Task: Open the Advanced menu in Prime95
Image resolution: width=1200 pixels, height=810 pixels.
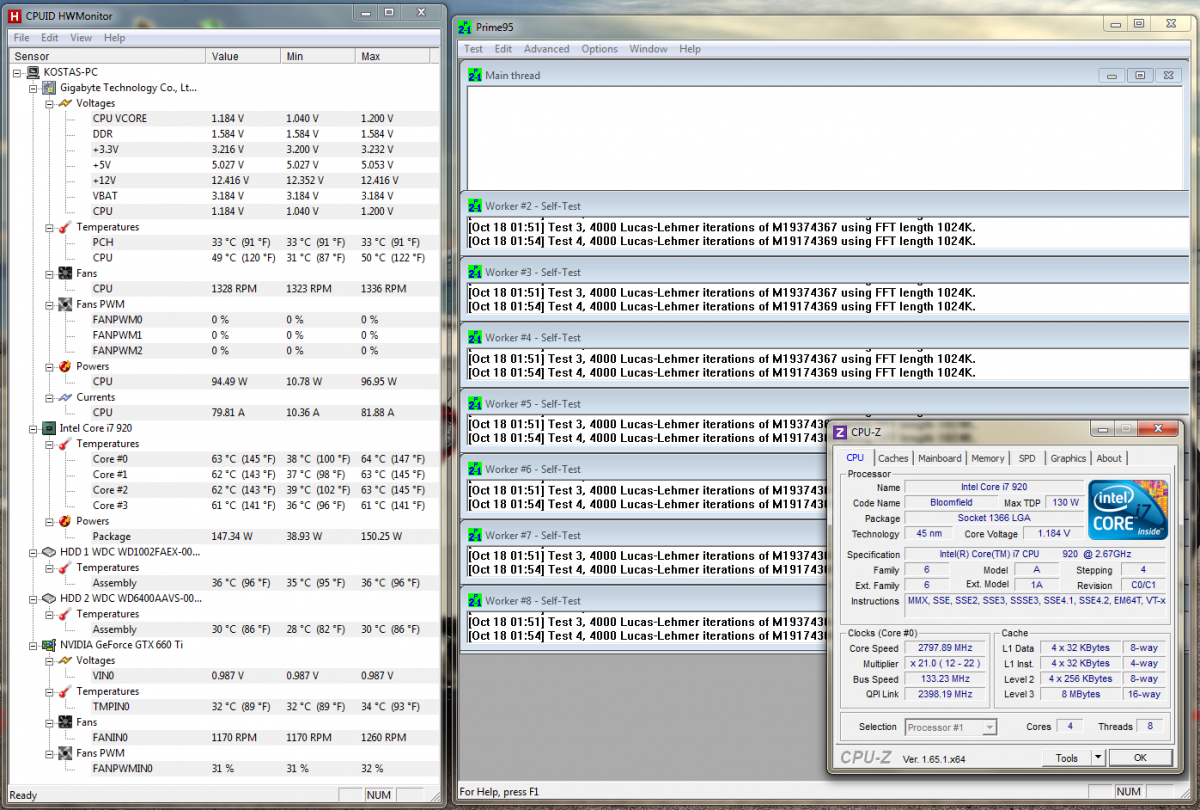Action: pos(546,49)
